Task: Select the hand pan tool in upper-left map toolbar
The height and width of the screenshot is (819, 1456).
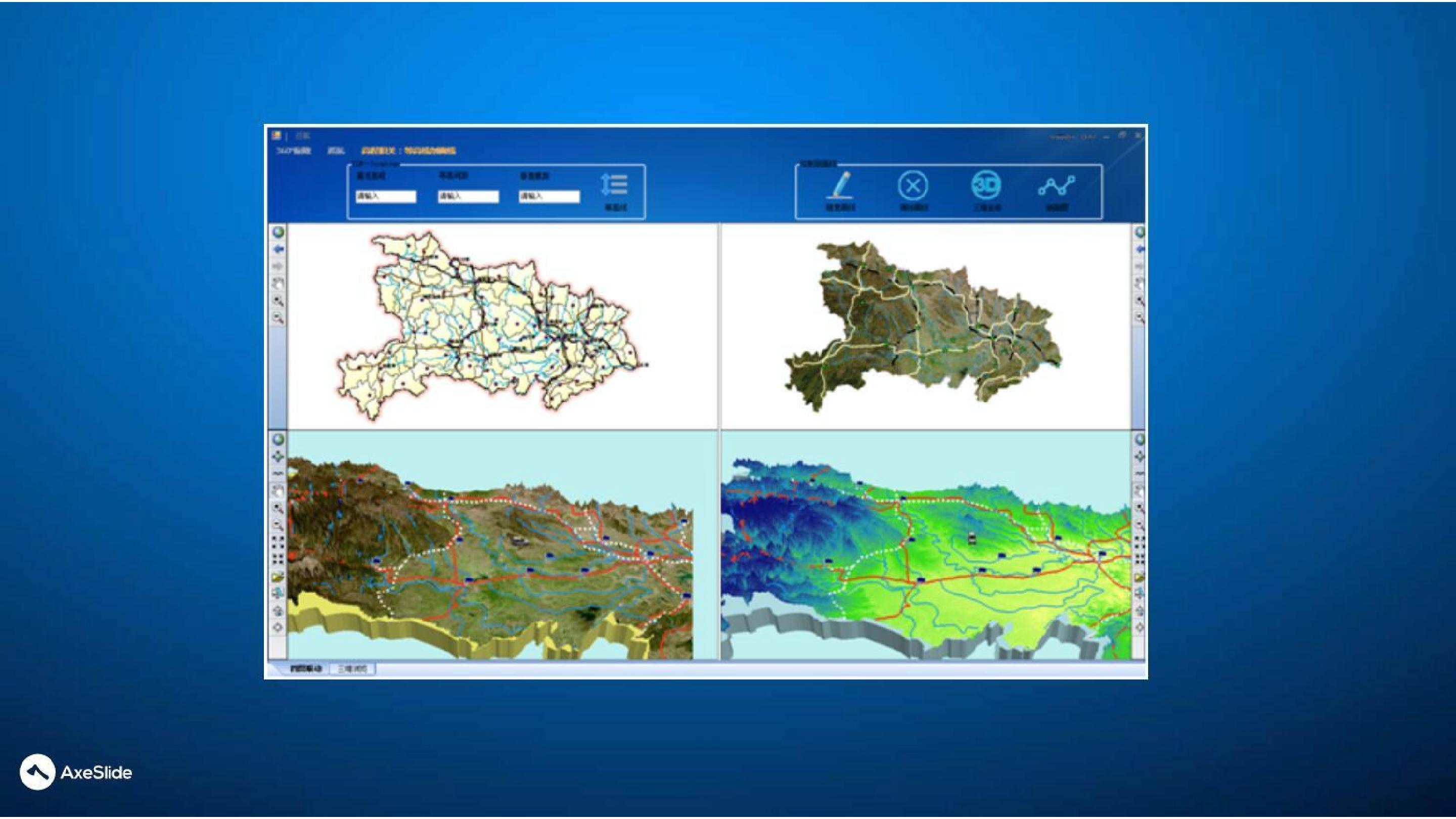Action: (278, 283)
